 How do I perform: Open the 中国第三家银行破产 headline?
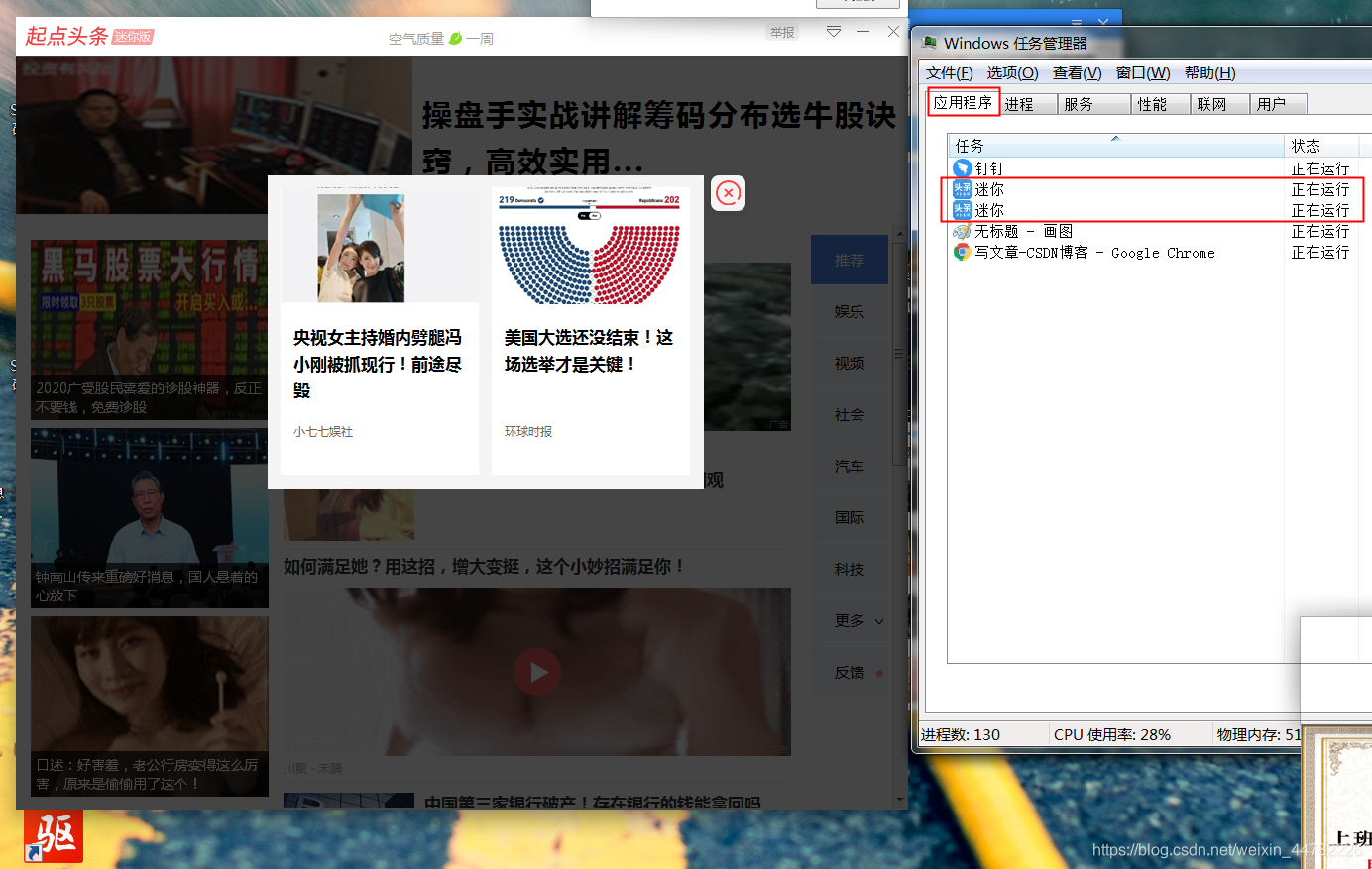pyautogui.click(x=592, y=802)
